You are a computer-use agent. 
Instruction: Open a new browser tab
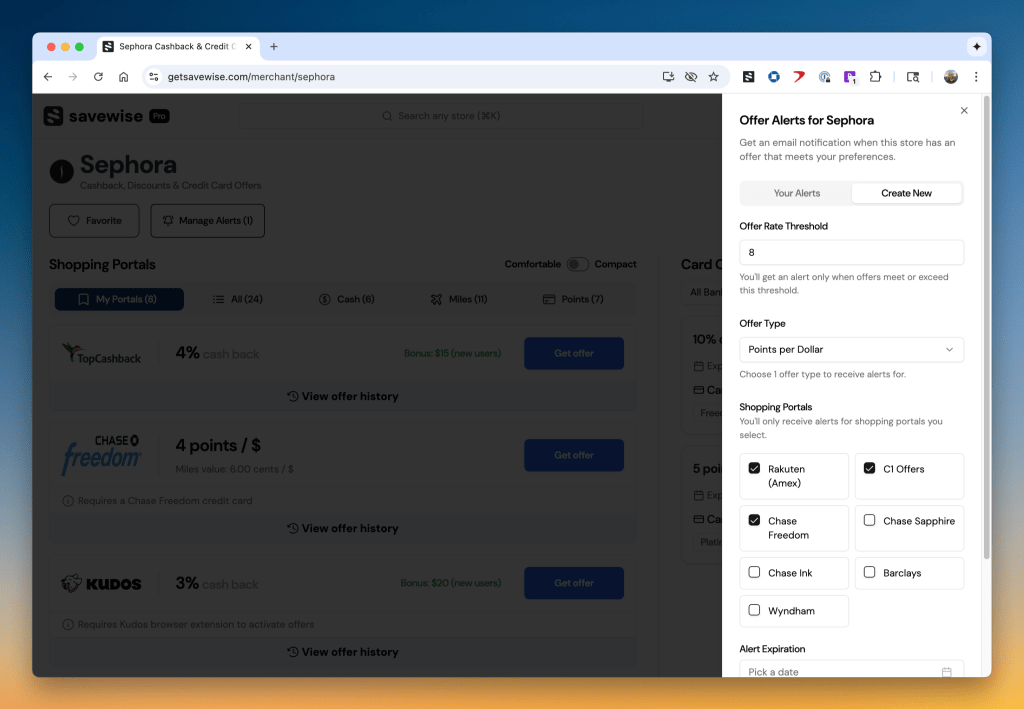(274, 47)
